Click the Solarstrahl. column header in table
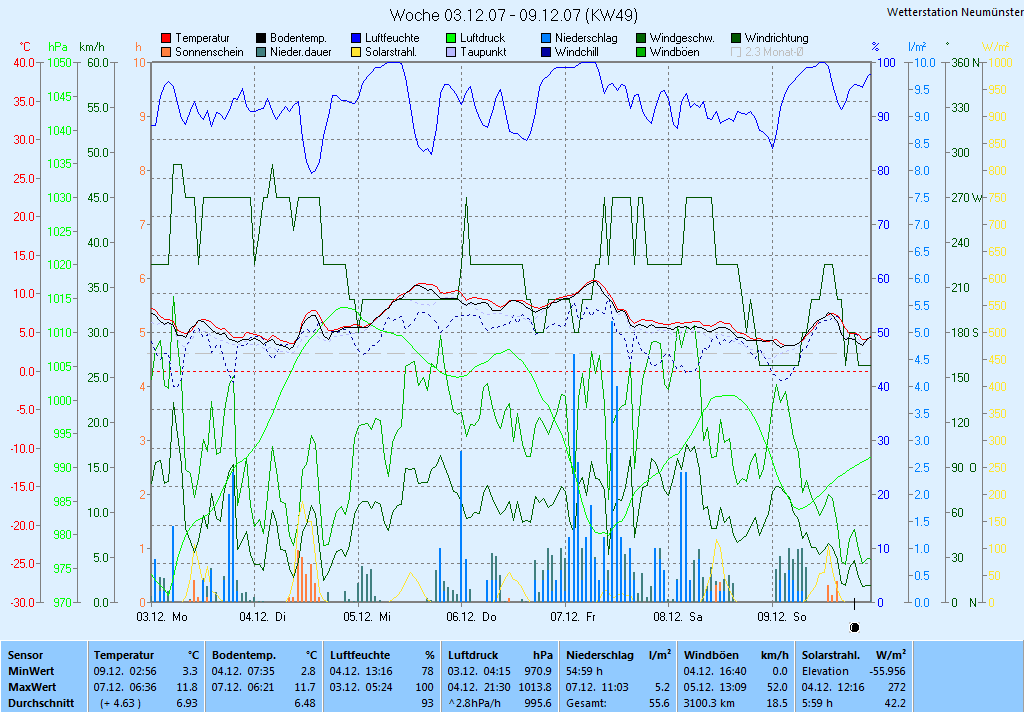The width and height of the screenshot is (1024, 712). pos(832,654)
